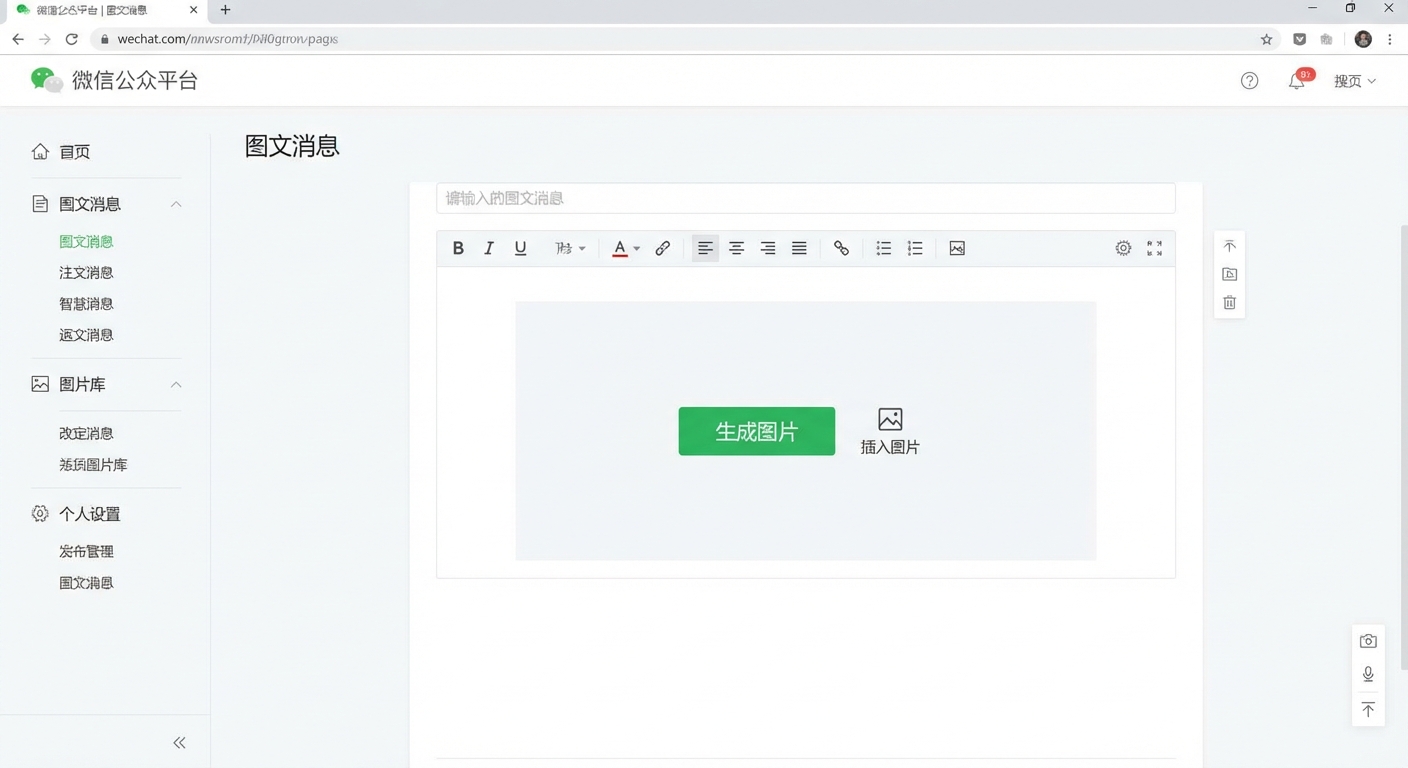Click the browser forward arrow
This screenshot has height=768, width=1408.
pos(44,39)
